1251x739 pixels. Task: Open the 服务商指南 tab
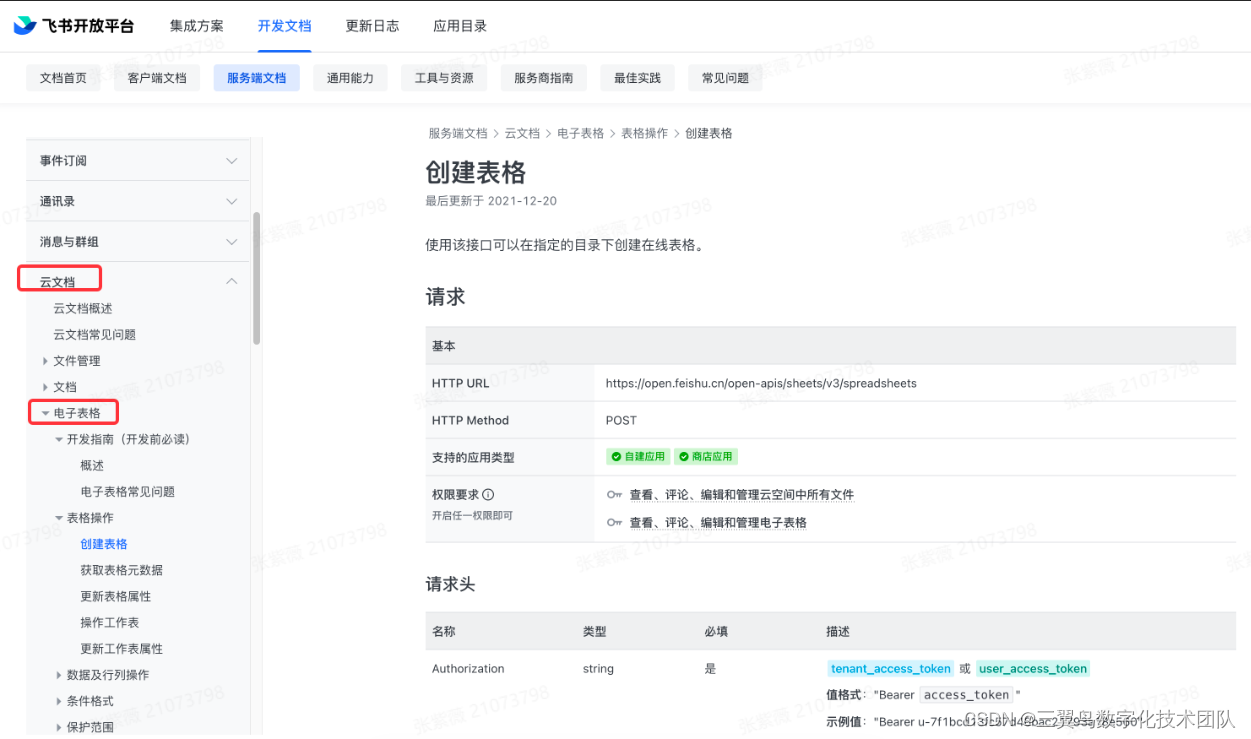tap(543, 78)
